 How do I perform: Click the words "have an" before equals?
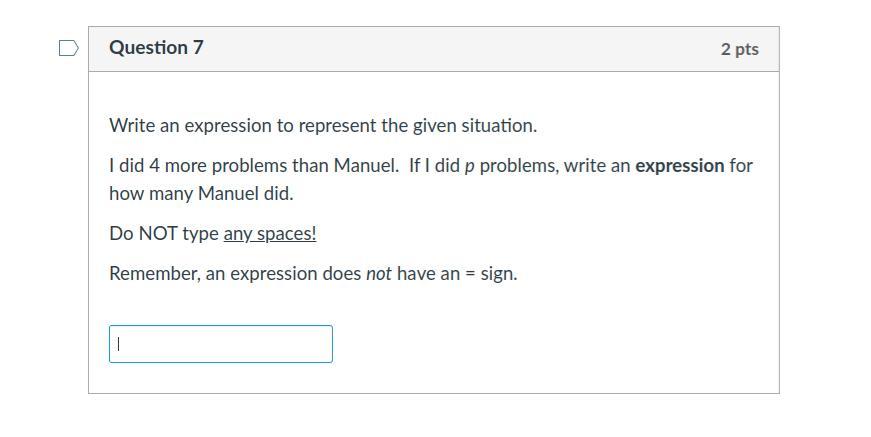428,274
